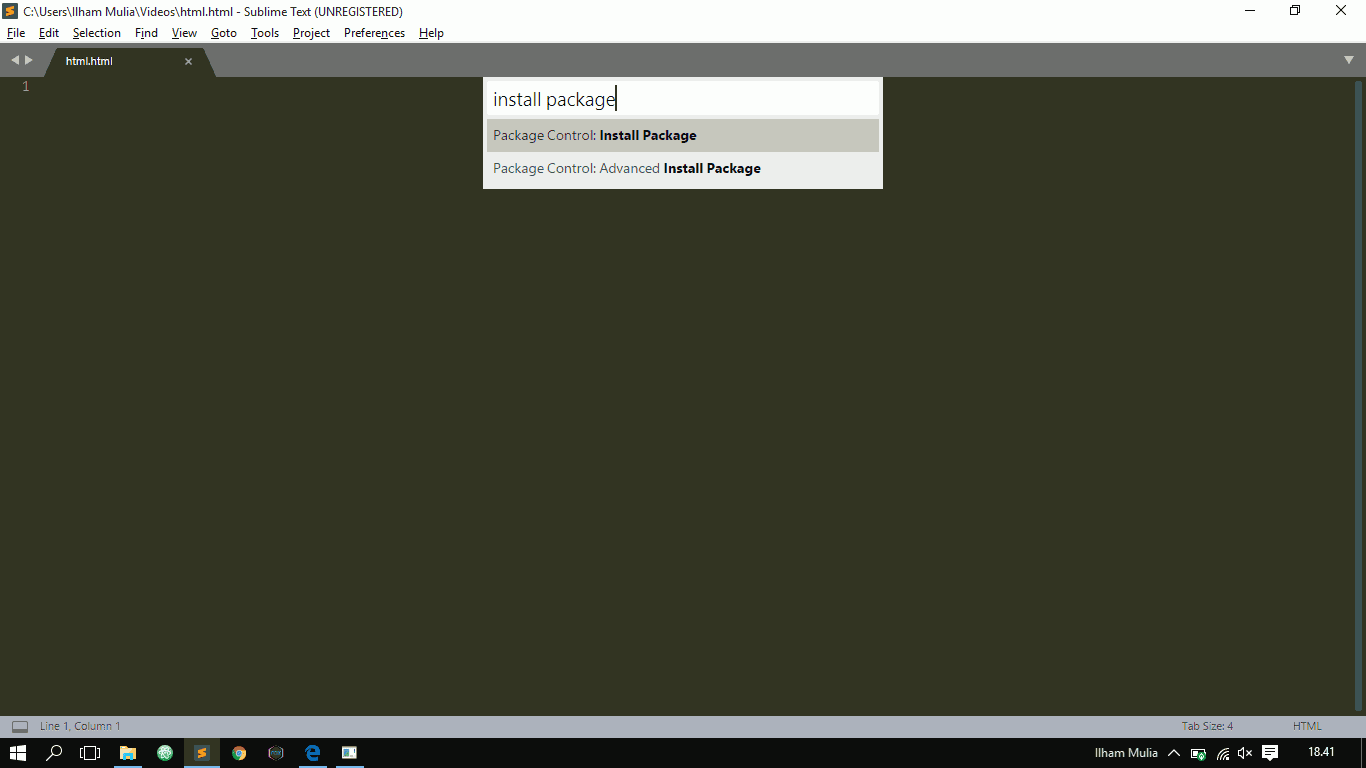Viewport: 1366px width, 768px height.
Task: Open the View menu
Action: point(184,33)
